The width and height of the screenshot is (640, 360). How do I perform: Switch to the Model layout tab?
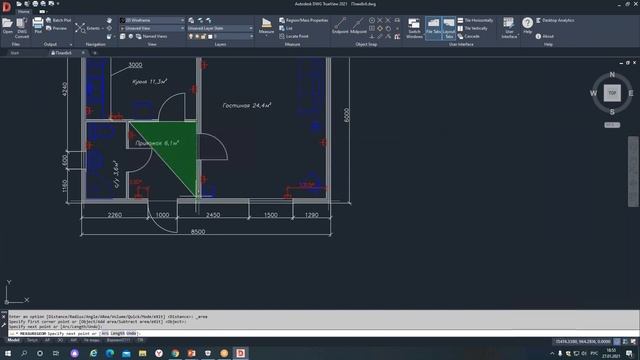coord(13,340)
